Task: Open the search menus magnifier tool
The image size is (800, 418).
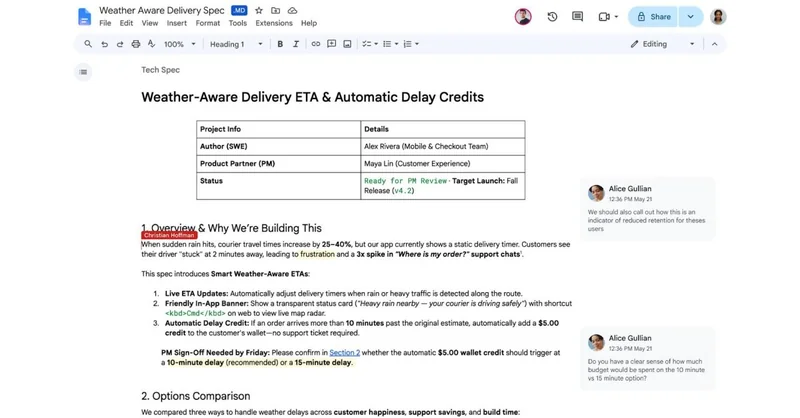Action: tap(88, 44)
